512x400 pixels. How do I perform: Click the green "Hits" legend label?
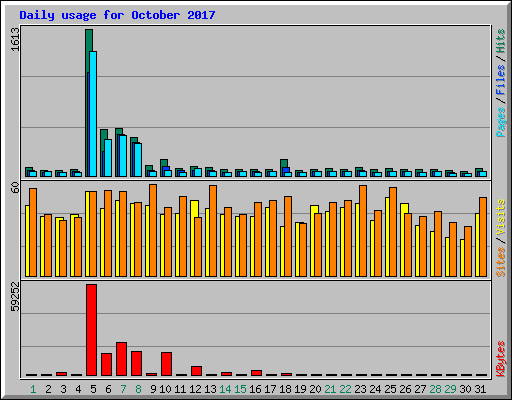click(x=501, y=41)
